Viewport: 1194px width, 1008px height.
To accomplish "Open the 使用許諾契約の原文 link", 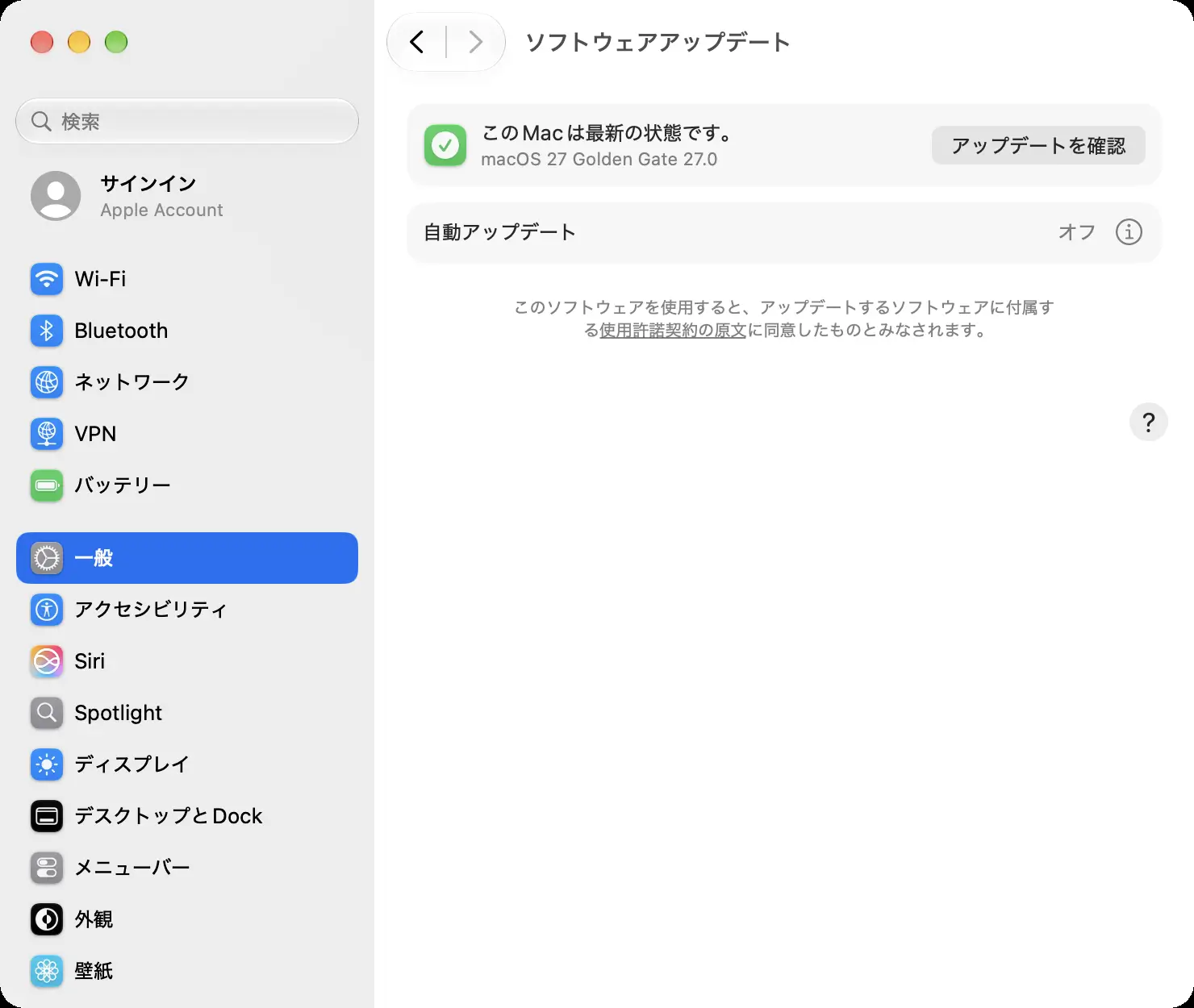I will (673, 330).
